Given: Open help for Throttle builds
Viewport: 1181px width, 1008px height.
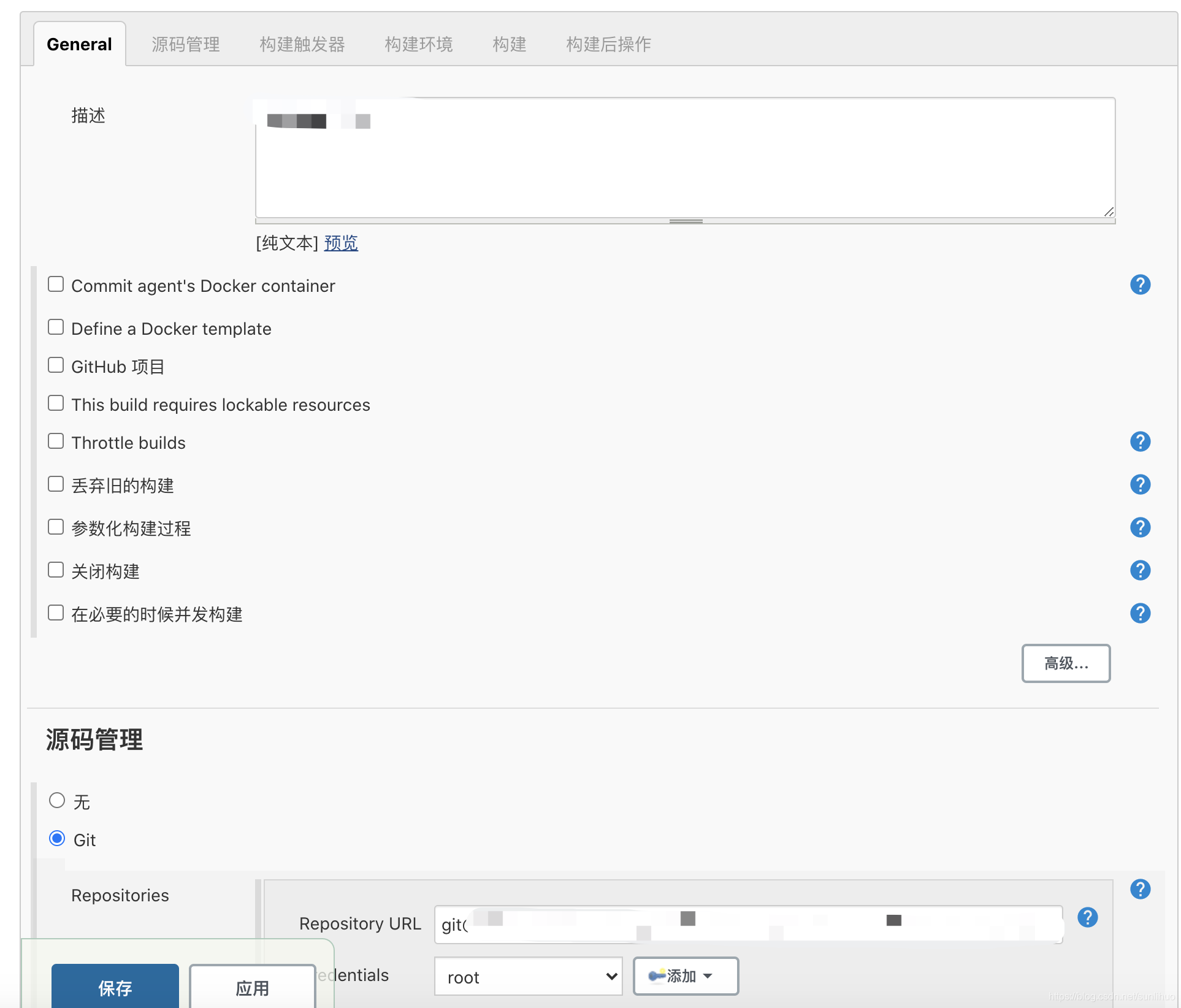Looking at the screenshot, I should tap(1140, 441).
